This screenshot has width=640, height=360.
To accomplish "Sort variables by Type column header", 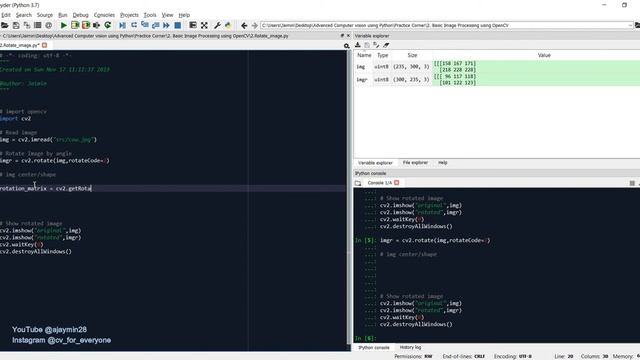I will click(x=382, y=55).
